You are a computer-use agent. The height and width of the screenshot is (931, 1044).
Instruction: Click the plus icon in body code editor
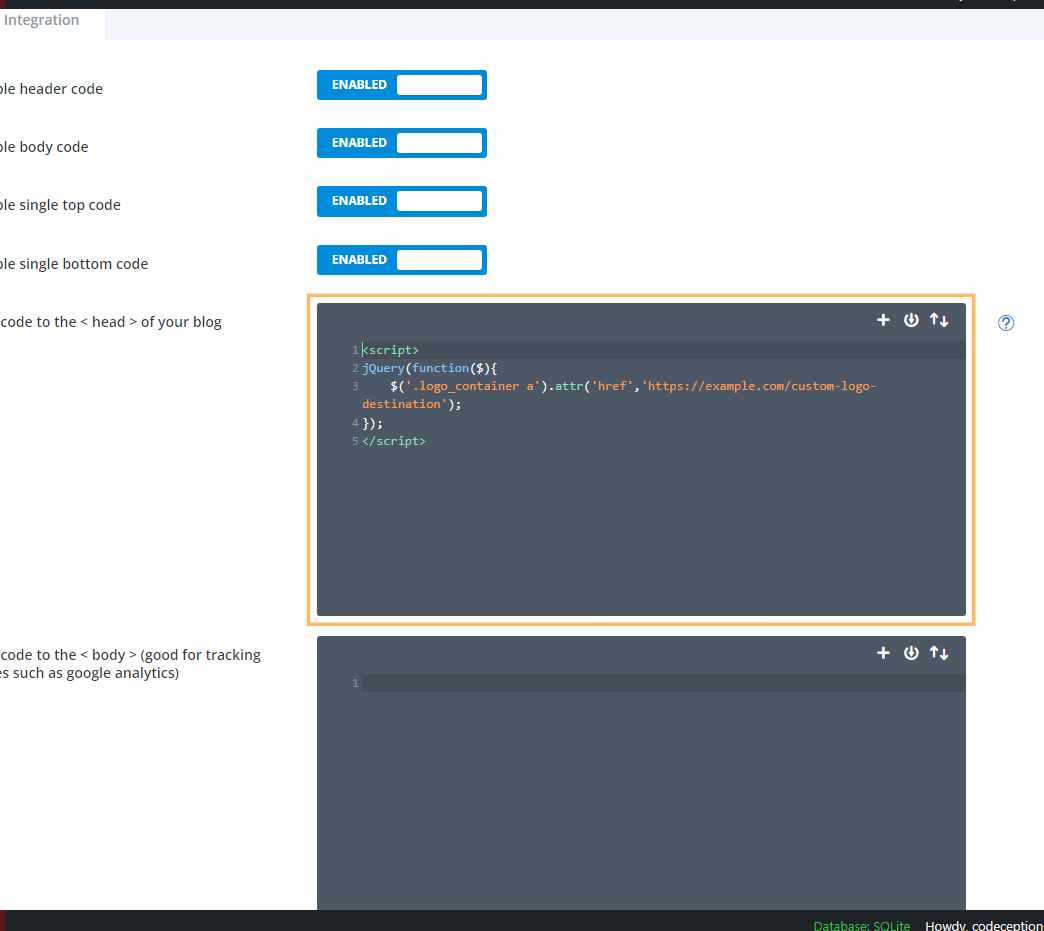pos(883,653)
